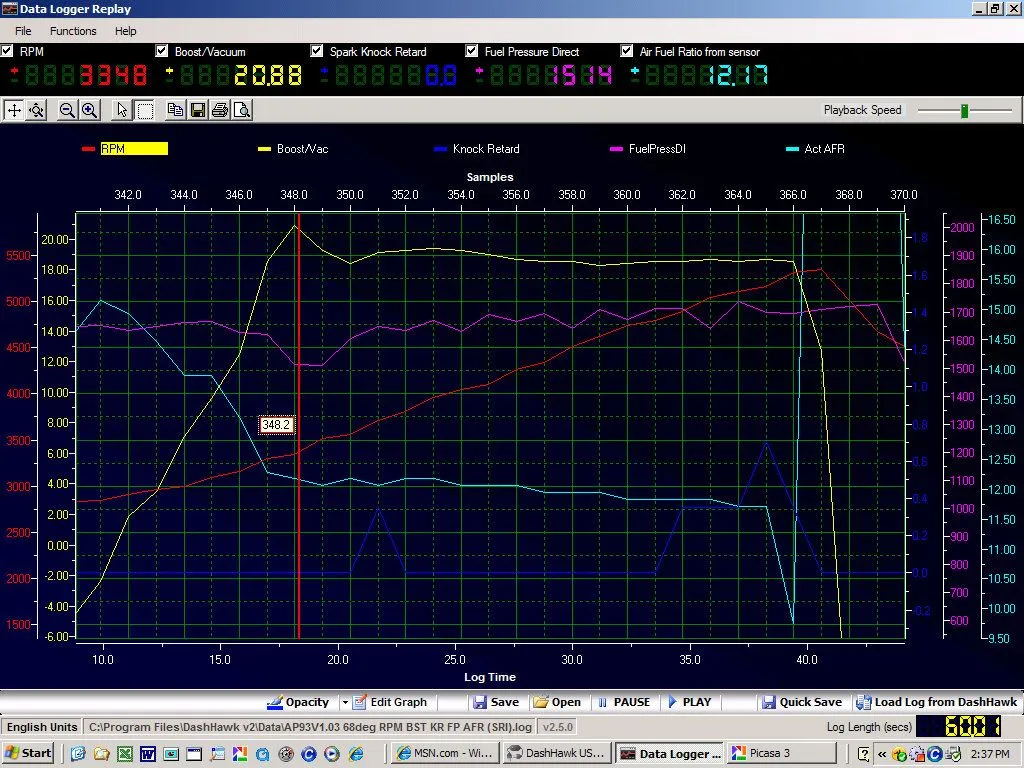
Task: Toggle the Boost/Vacuum checkbox
Action: [x=162, y=51]
